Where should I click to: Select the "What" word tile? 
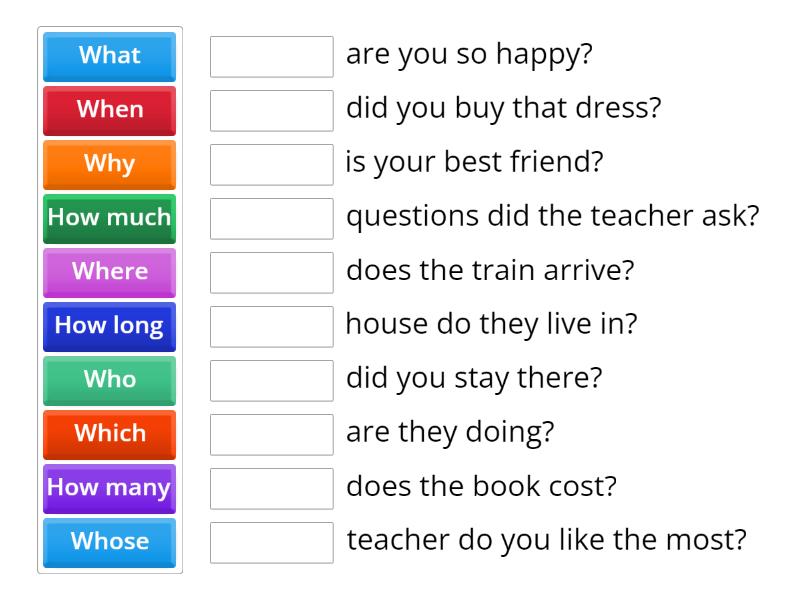tap(109, 56)
